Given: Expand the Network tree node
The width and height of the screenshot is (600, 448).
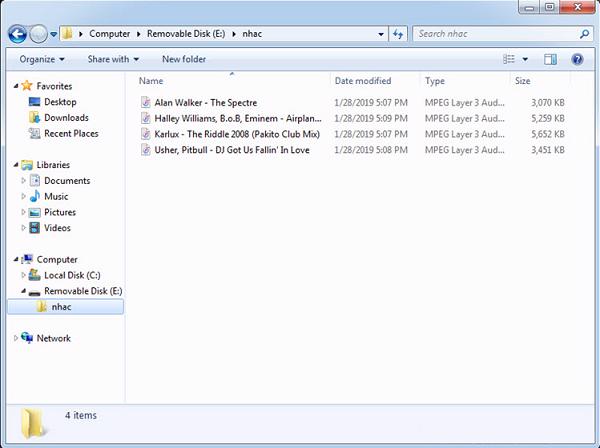Looking at the screenshot, I should [15, 338].
